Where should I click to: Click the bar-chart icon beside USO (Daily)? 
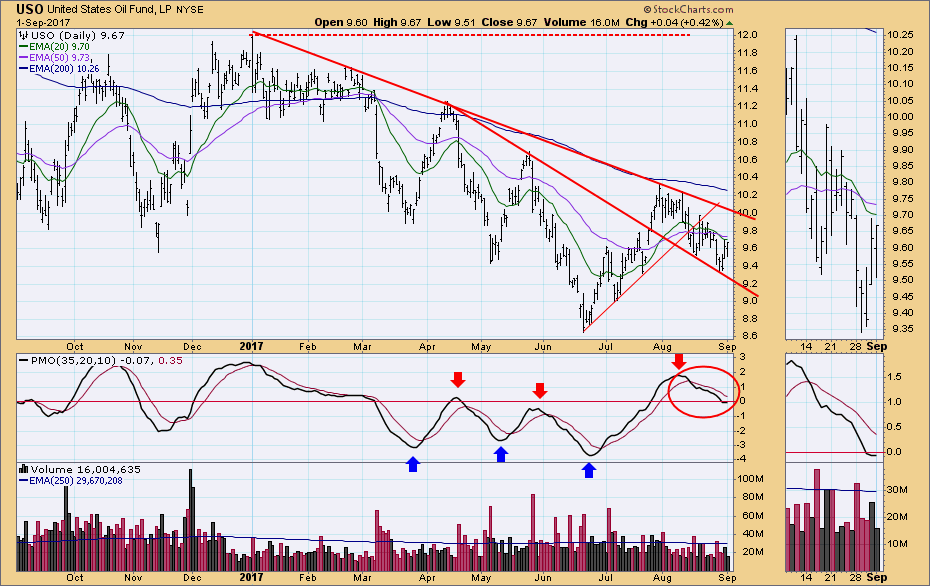pos(25,36)
